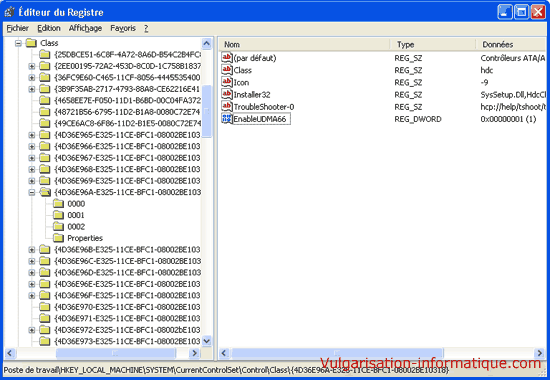550x380 pixels.
Task: Expand the {4D36E965-E325 key
Action: (32, 135)
